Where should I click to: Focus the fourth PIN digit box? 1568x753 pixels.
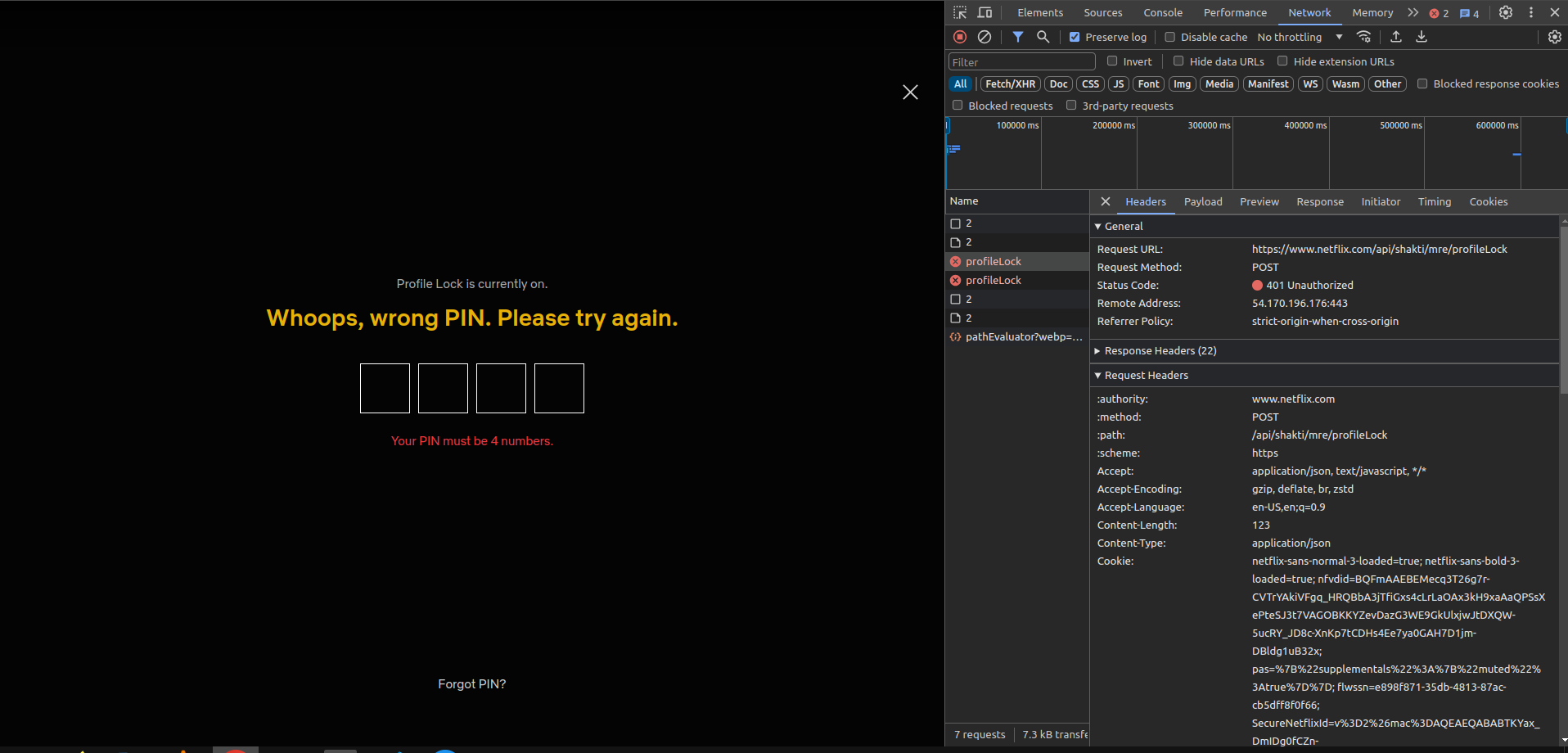click(x=559, y=388)
